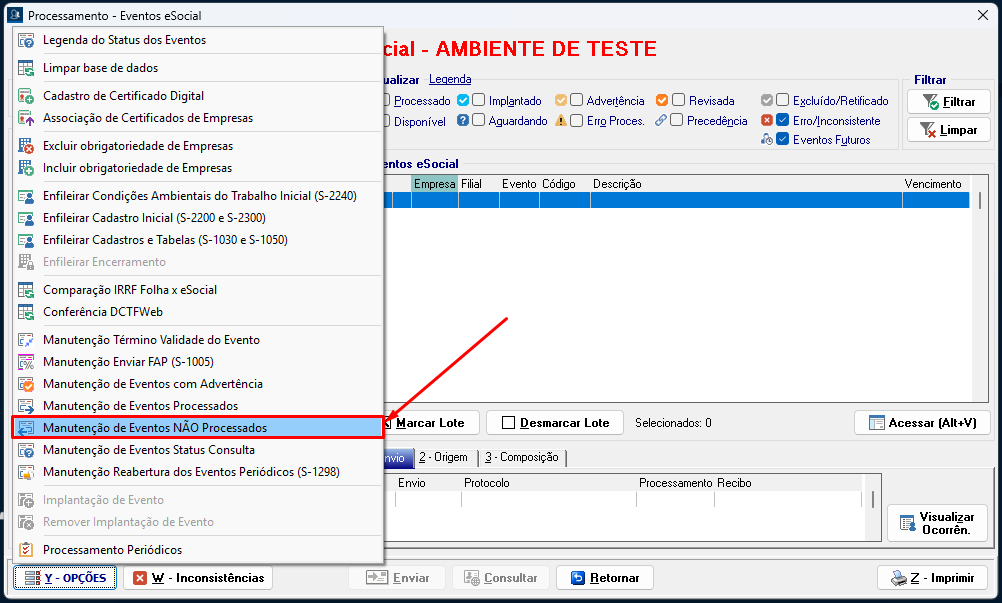The height and width of the screenshot is (603, 1002).
Task: Click the events grid vertical scrollbar
Action: [980, 300]
